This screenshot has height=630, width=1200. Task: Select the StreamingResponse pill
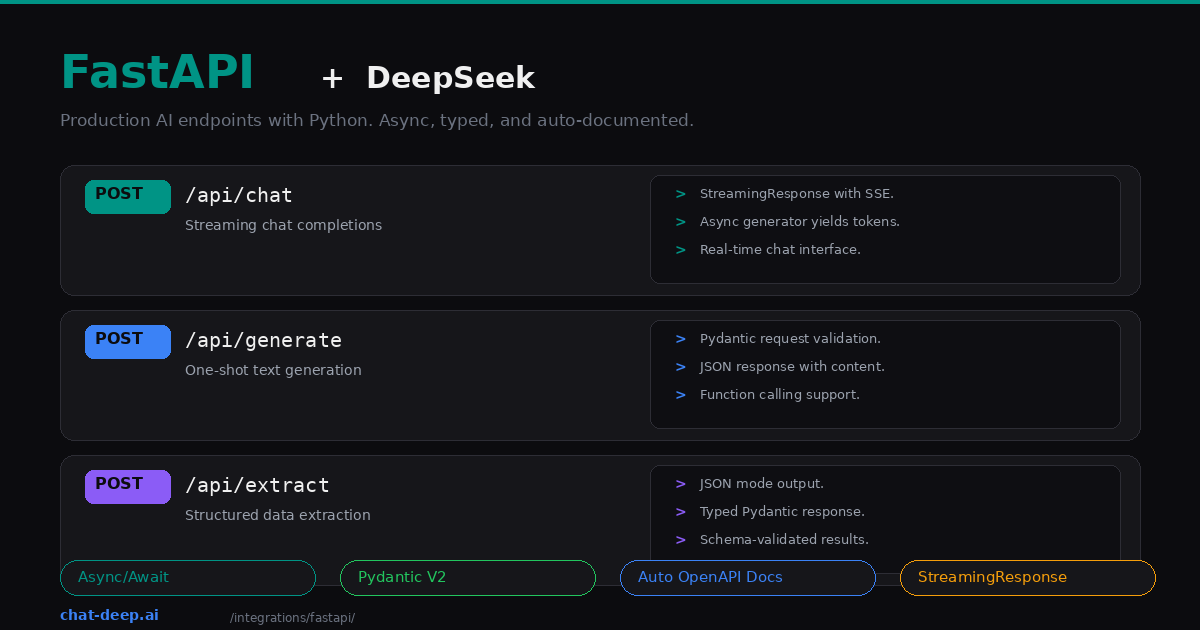1027,577
